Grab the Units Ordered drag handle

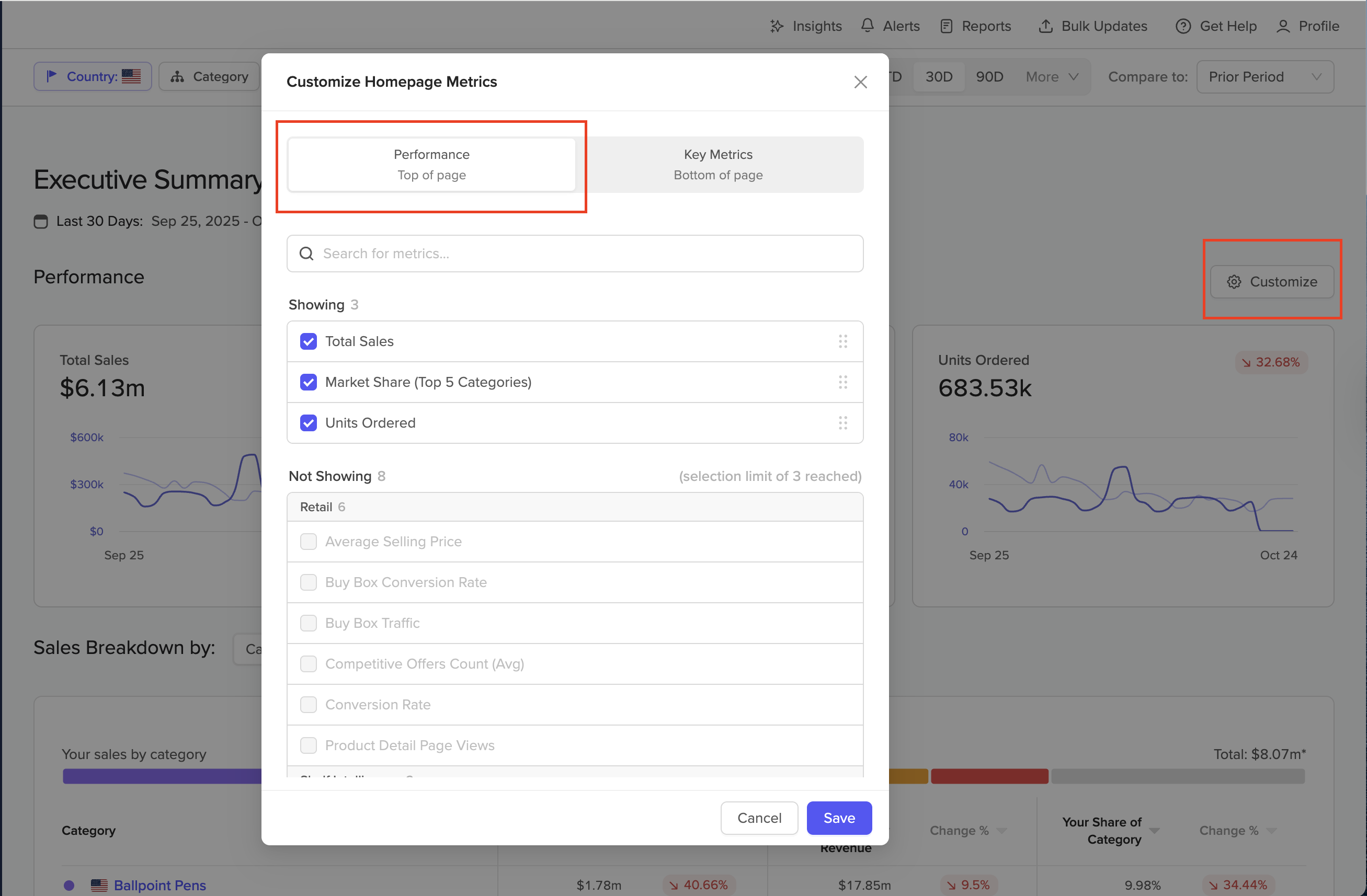click(x=842, y=423)
